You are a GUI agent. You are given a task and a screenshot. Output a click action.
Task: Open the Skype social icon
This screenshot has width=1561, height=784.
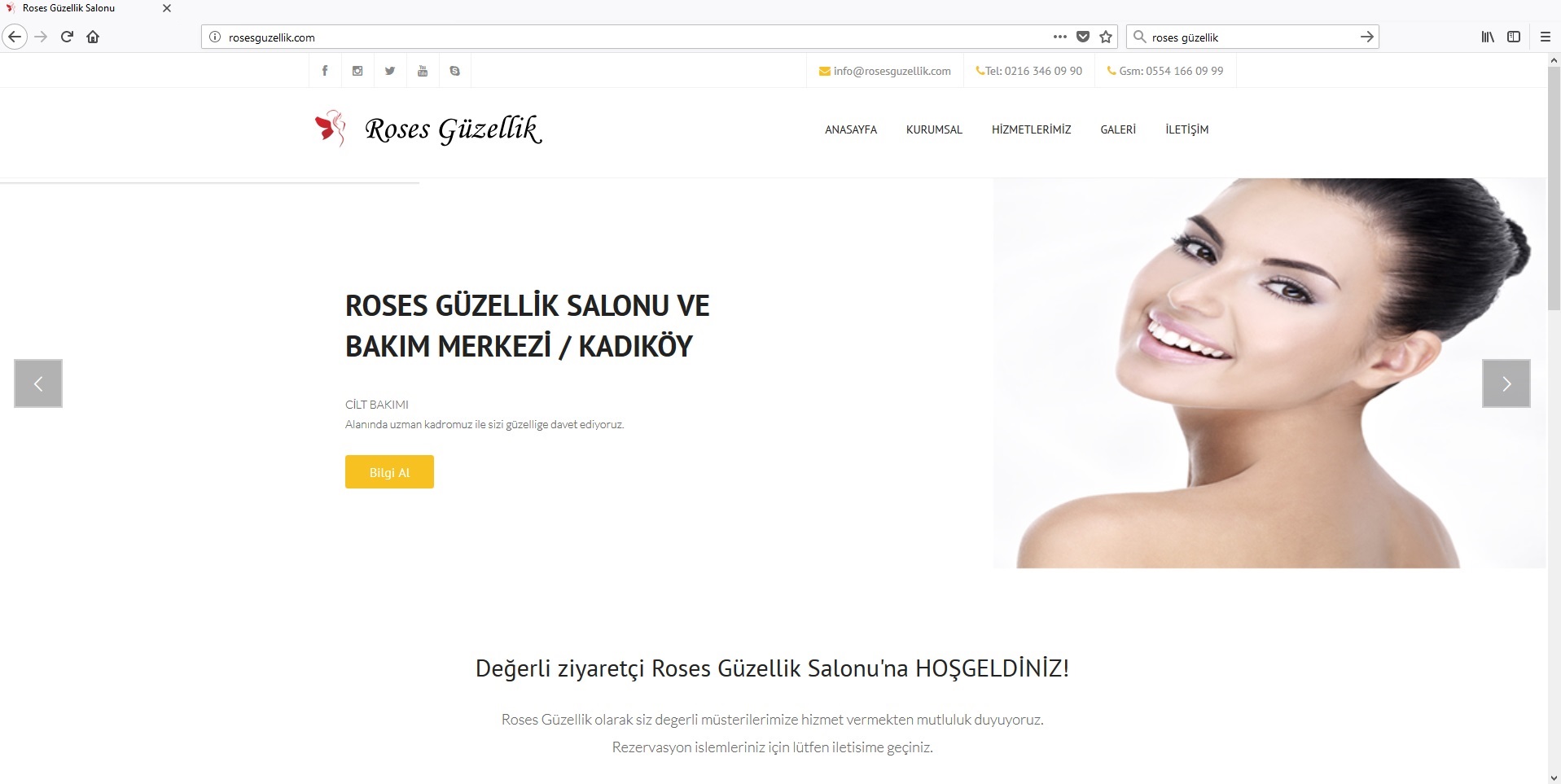point(455,71)
